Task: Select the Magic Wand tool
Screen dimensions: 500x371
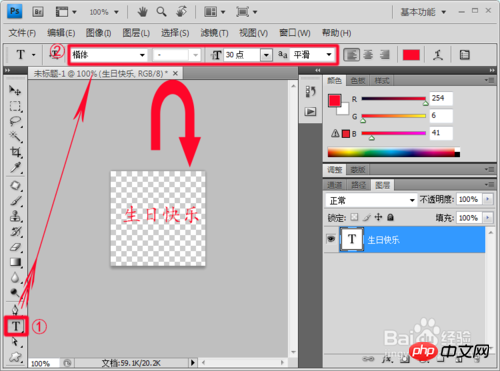Action: pyautogui.click(x=15, y=137)
